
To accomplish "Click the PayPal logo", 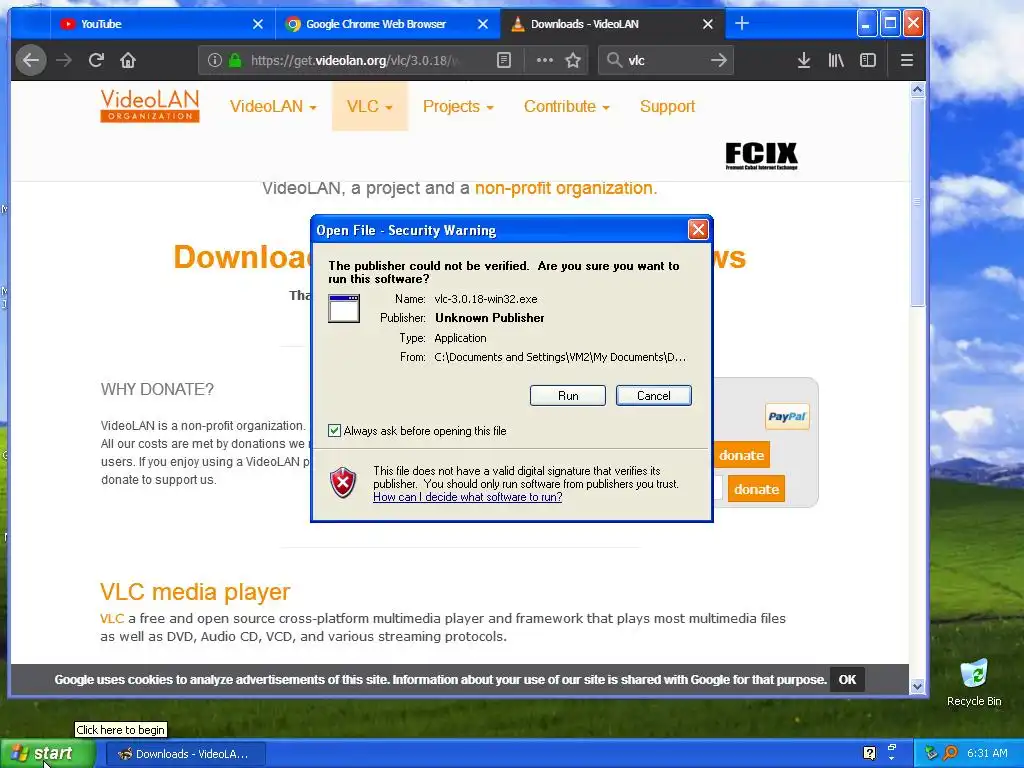I will 787,417.
